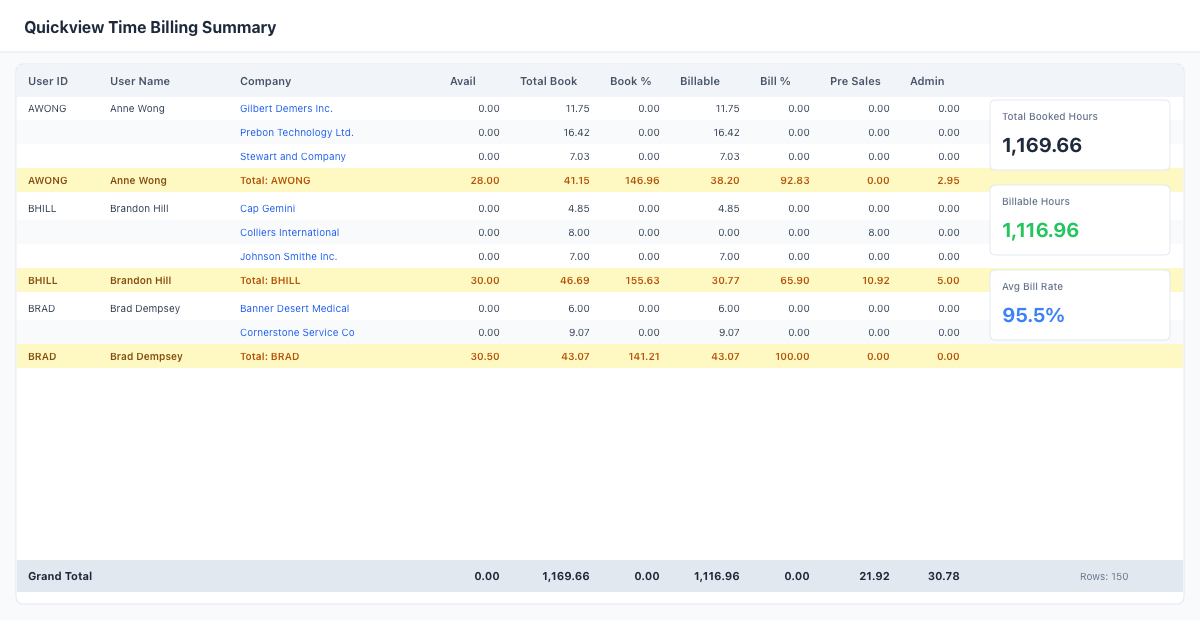Click the Billable column header
Image resolution: width=1200 pixels, height=620 pixels.
pyautogui.click(x=699, y=81)
